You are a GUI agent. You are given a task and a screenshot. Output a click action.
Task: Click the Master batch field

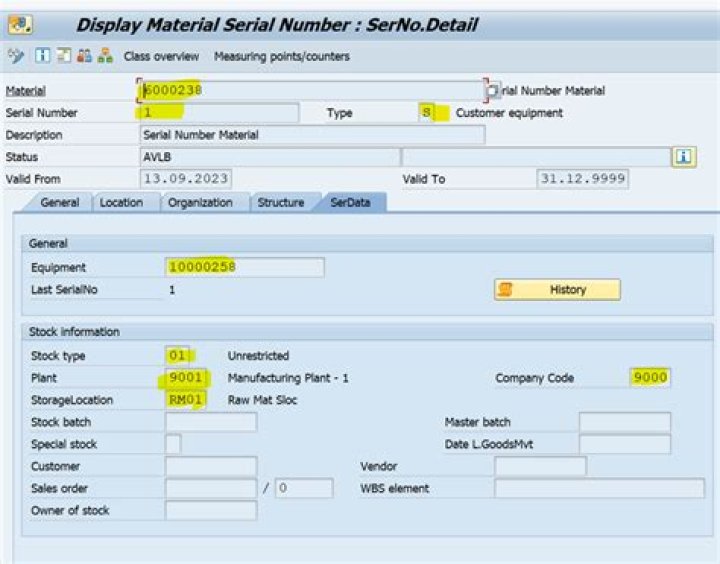[x=625, y=422]
